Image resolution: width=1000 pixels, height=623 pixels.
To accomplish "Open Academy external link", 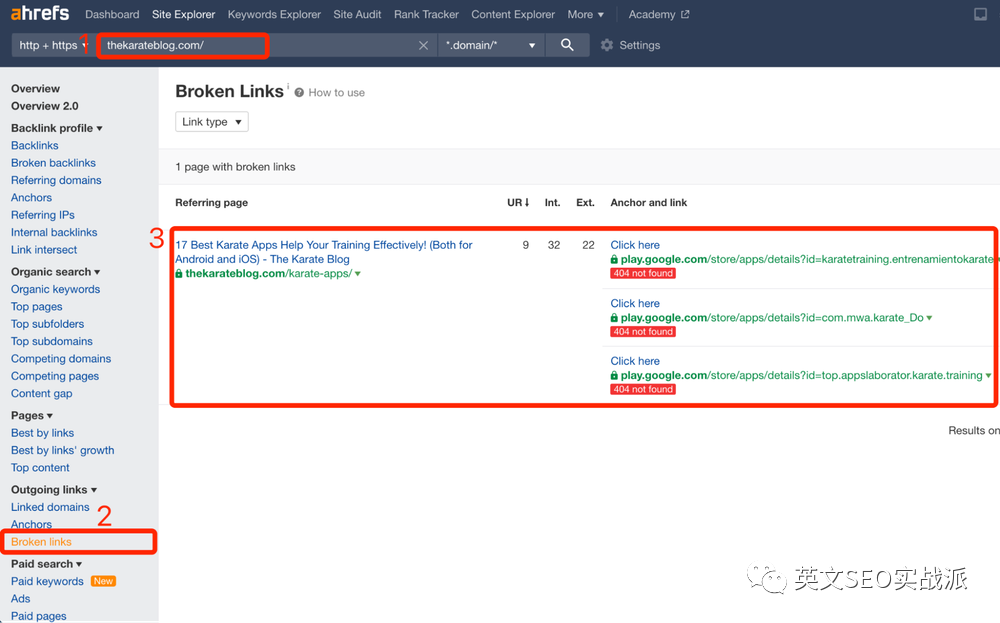I will click(659, 14).
